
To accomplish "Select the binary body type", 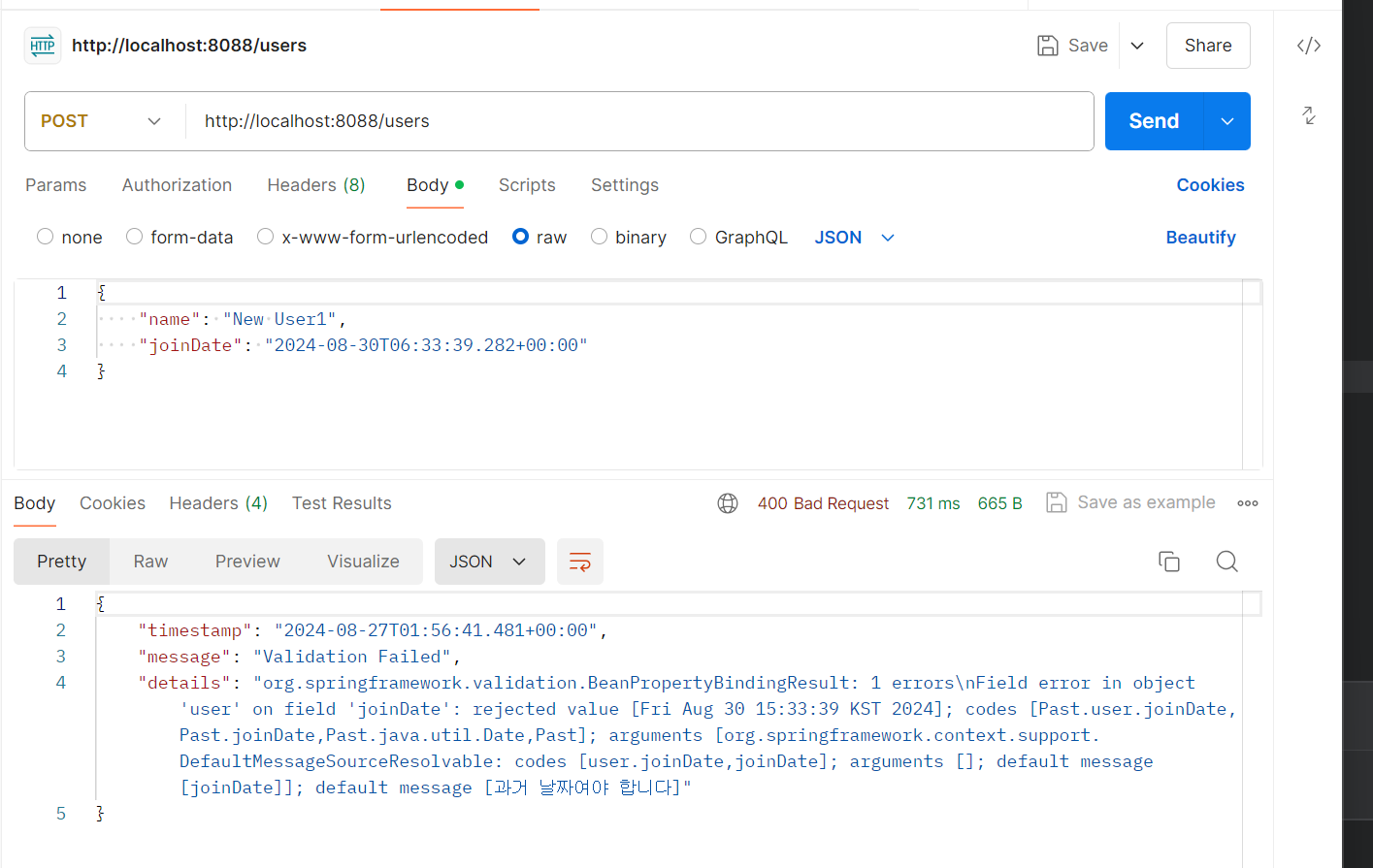I will point(599,237).
